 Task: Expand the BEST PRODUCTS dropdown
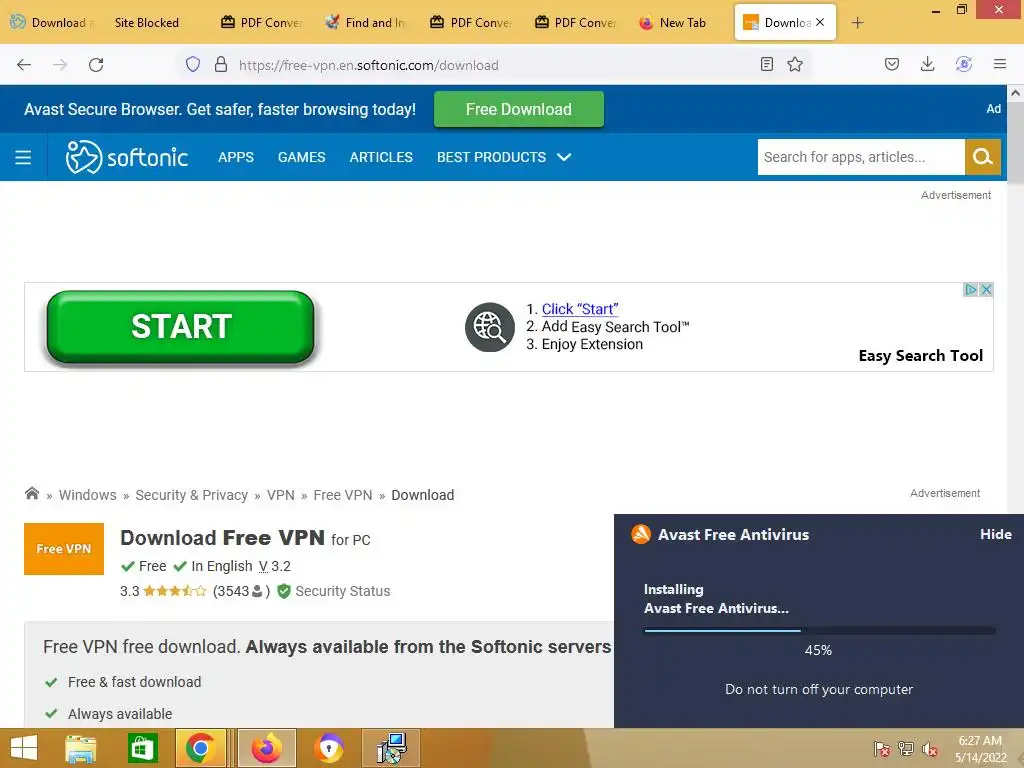click(504, 157)
